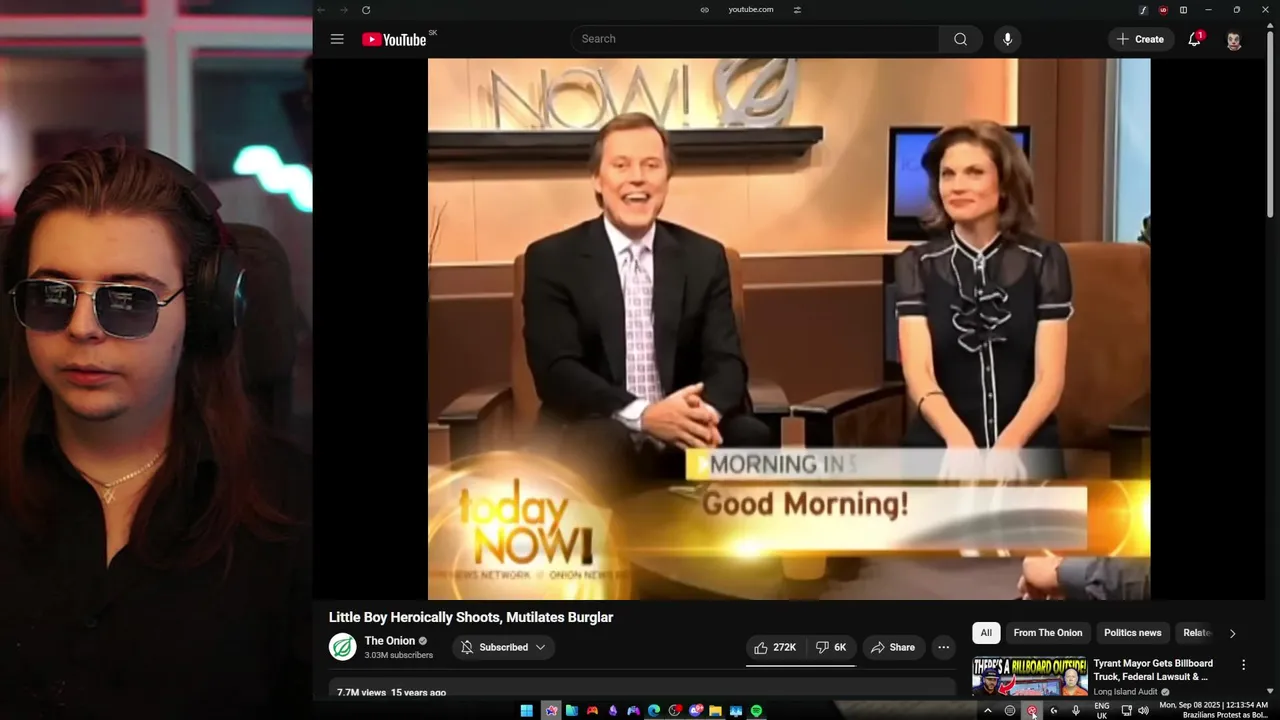The width and height of the screenshot is (1280, 720).
Task: Focus the YouTube Search field
Action: click(755, 39)
